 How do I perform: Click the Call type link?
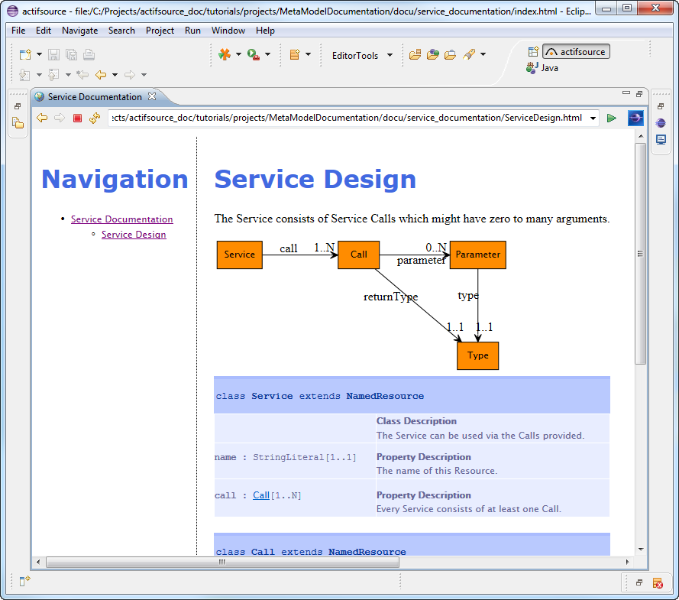pyautogui.click(x=261, y=495)
